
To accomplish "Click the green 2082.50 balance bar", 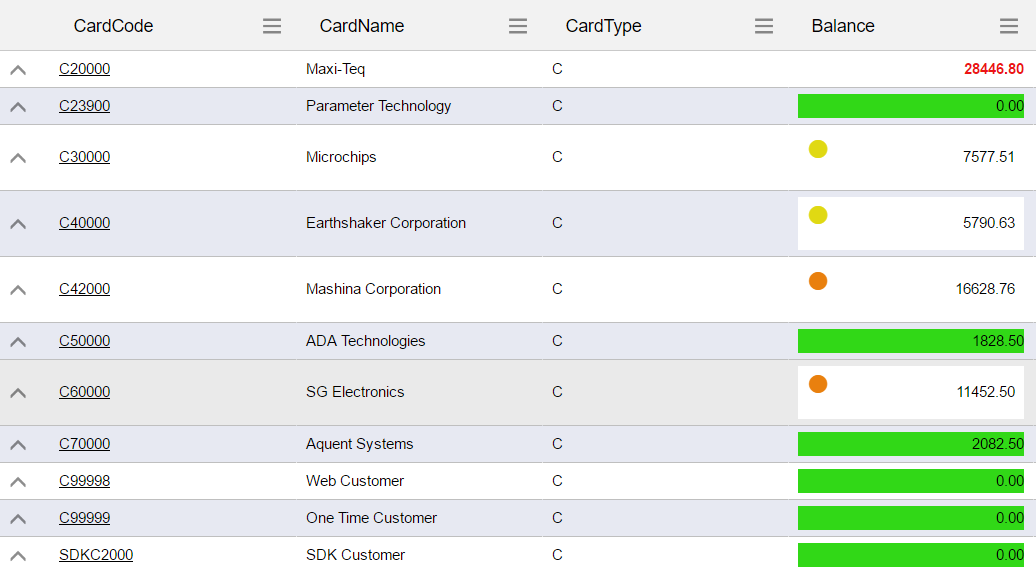I will 911,444.
